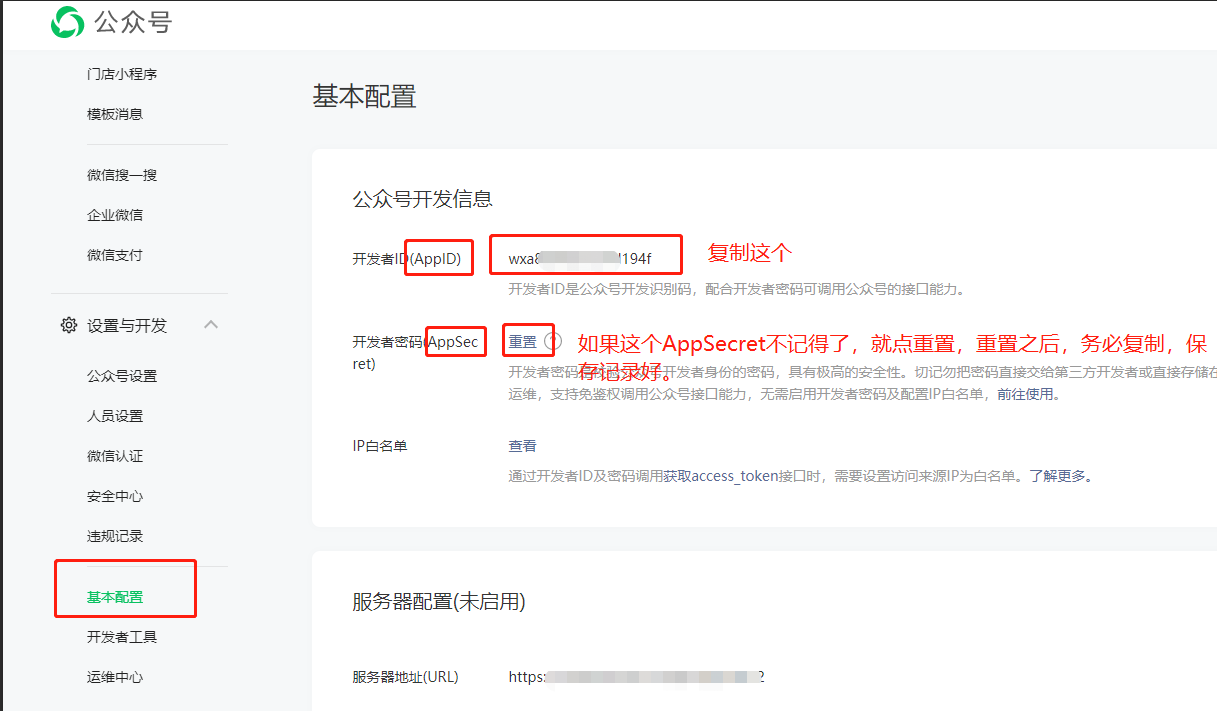
Task: Click the 服务器配置(未启用) section title
Action: 439,602
